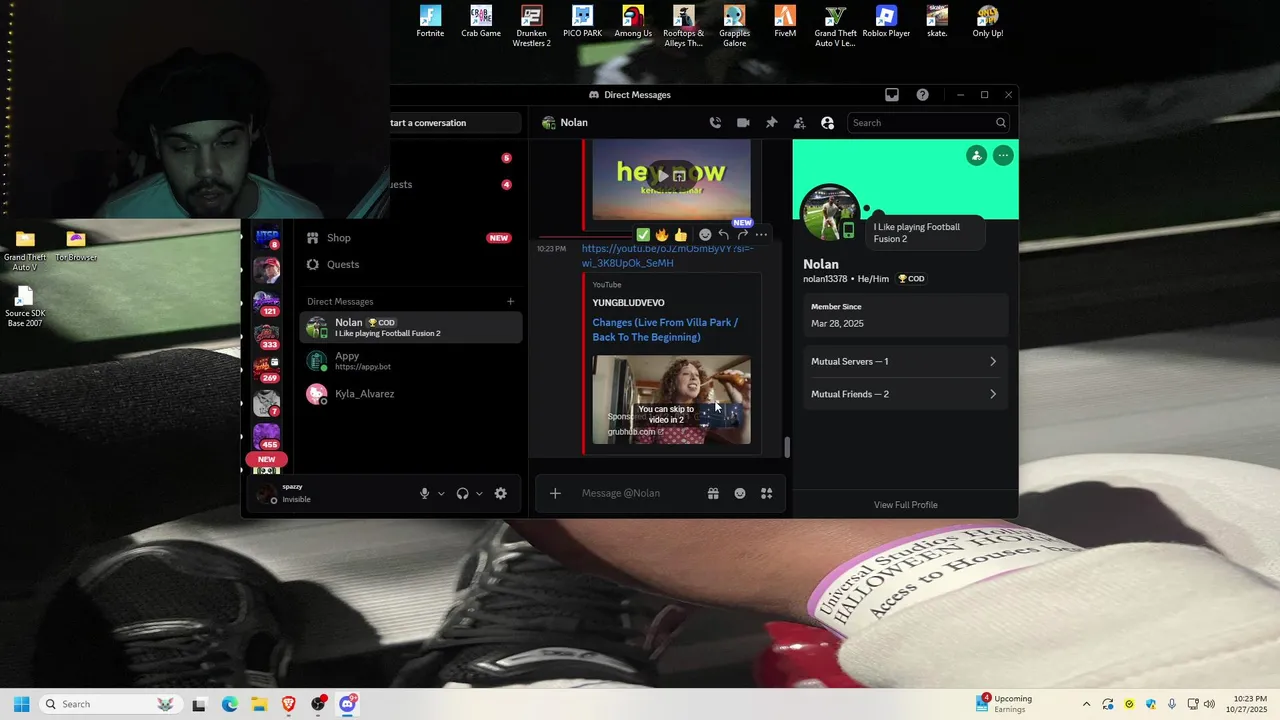Open Roblox Player desktop shortcut
Image resolution: width=1280 pixels, height=720 pixels.
pos(886,21)
